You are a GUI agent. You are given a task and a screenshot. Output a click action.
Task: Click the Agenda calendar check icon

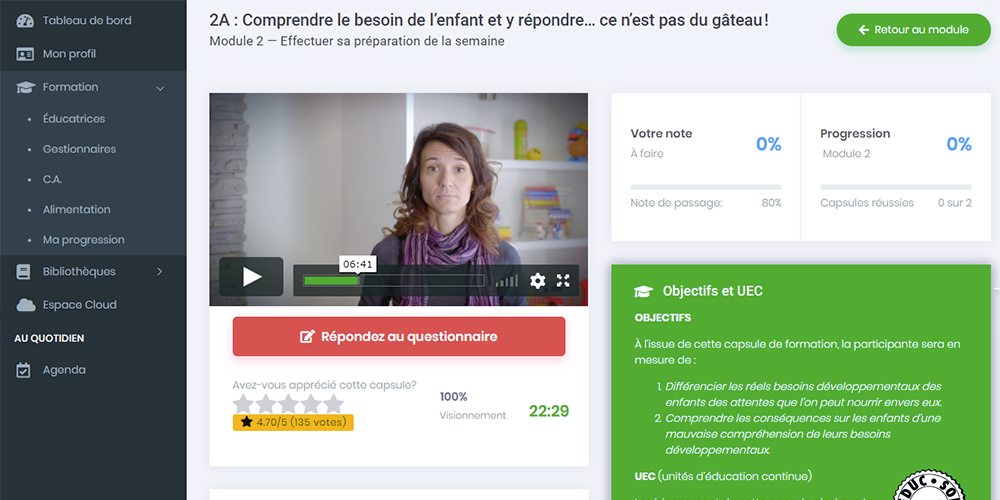24,370
